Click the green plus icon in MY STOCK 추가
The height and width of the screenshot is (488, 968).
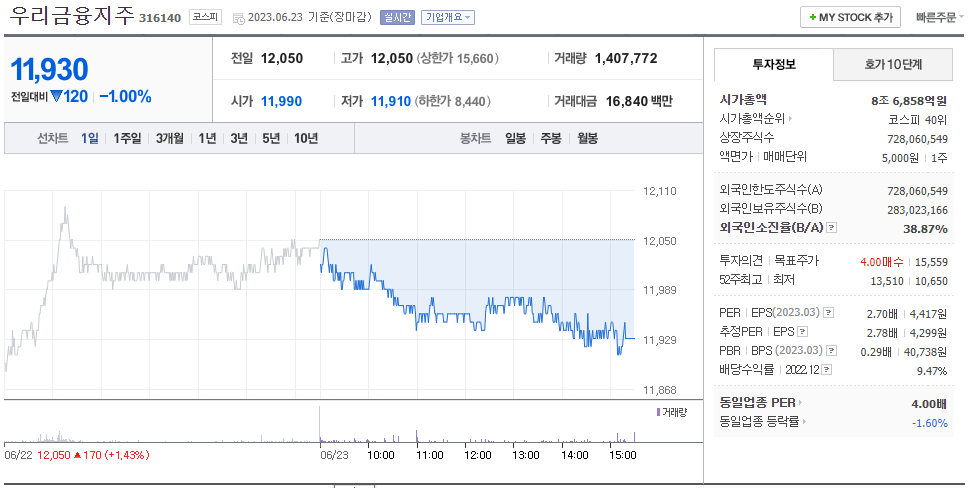click(812, 17)
